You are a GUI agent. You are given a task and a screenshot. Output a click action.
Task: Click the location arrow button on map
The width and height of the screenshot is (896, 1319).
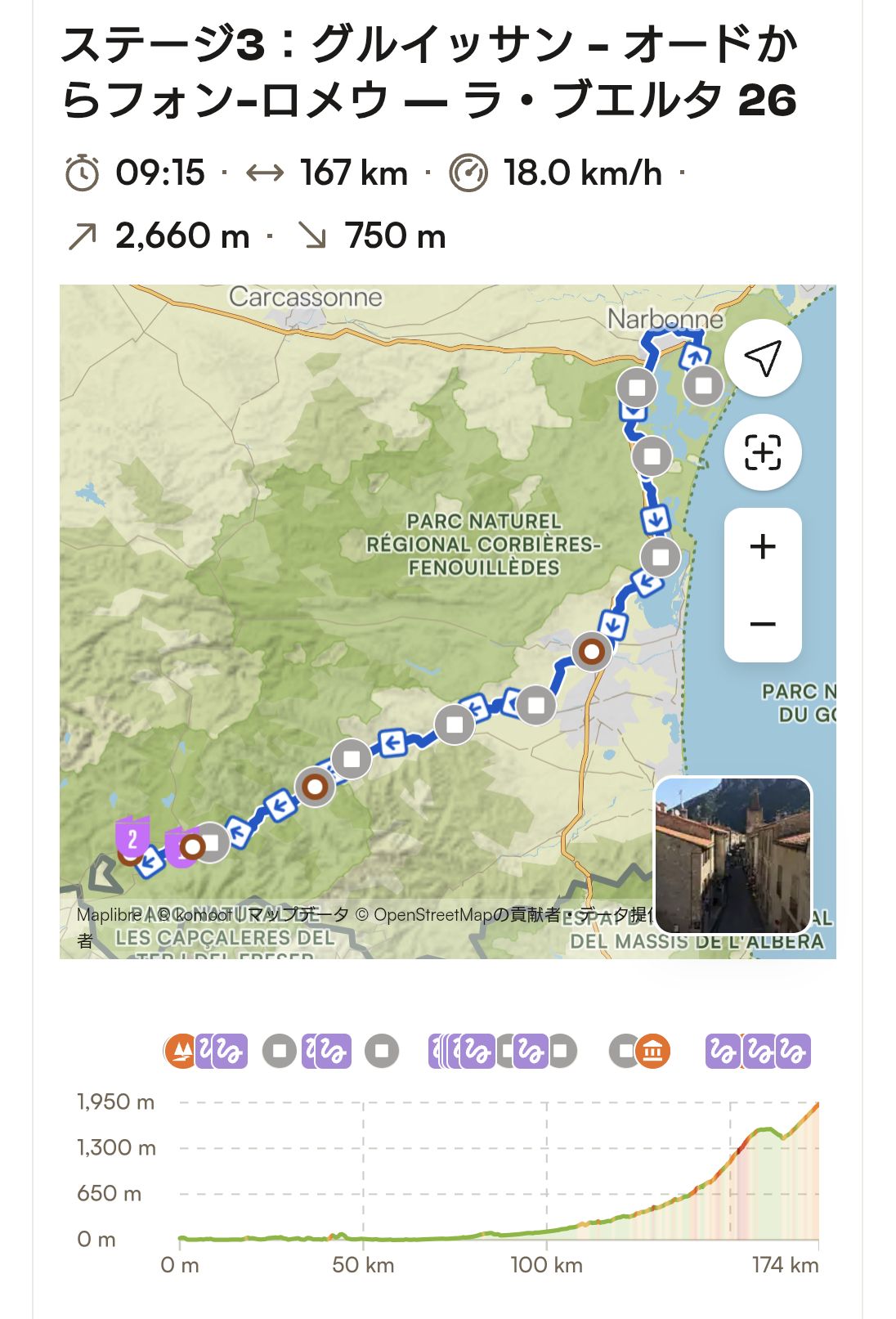pos(763,358)
